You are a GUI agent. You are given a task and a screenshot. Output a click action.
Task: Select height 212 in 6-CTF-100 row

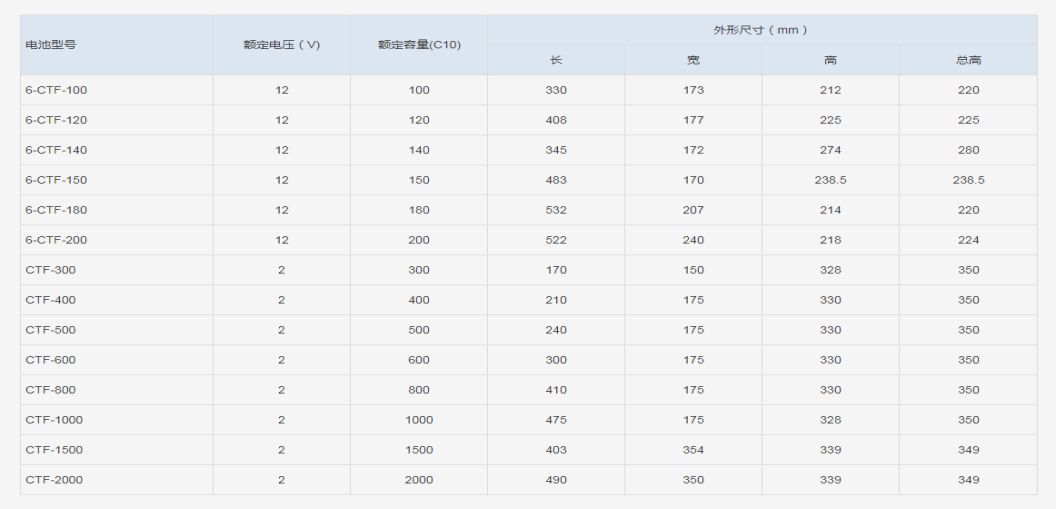coord(830,90)
